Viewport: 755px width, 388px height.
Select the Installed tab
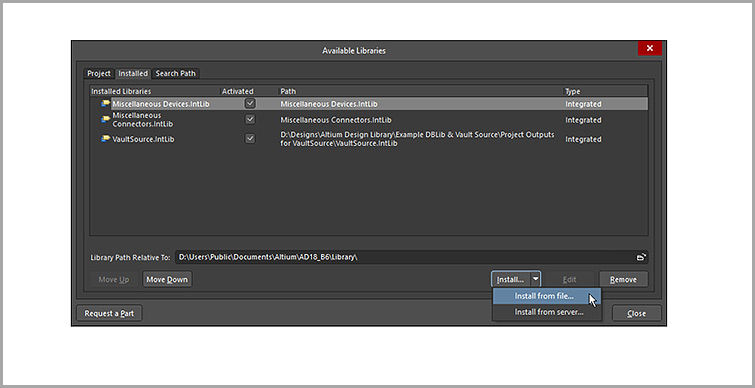(133, 74)
